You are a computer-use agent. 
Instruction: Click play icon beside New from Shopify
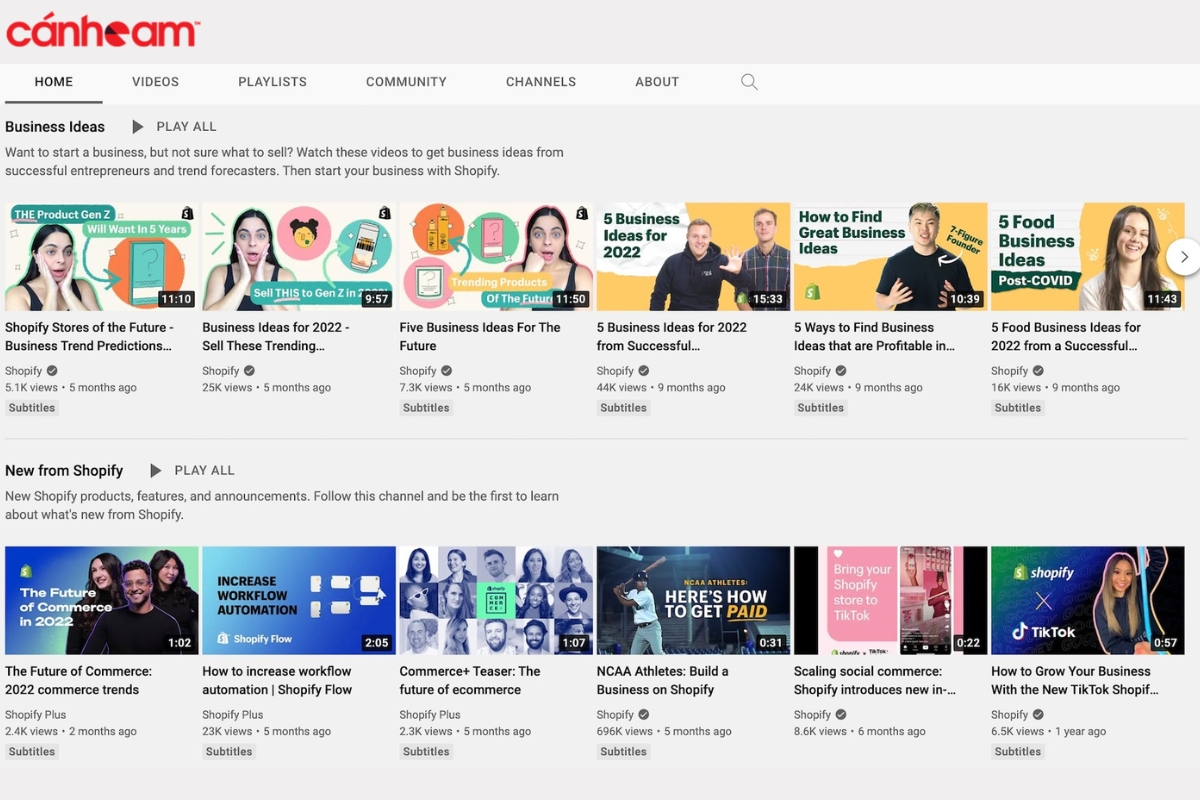click(x=156, y=471)
